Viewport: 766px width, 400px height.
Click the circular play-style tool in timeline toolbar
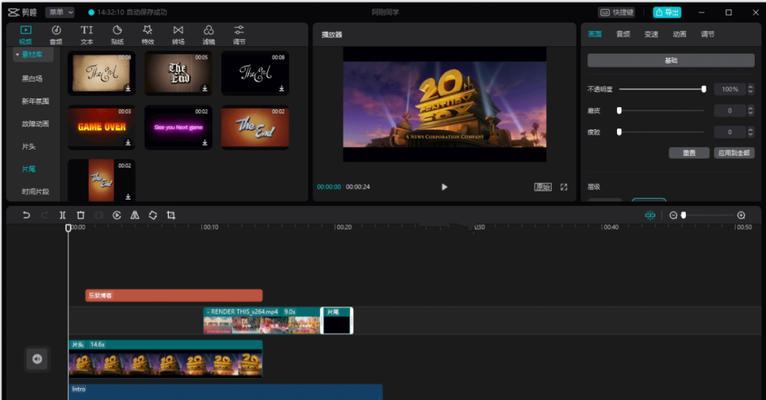[x=117, y=215]
